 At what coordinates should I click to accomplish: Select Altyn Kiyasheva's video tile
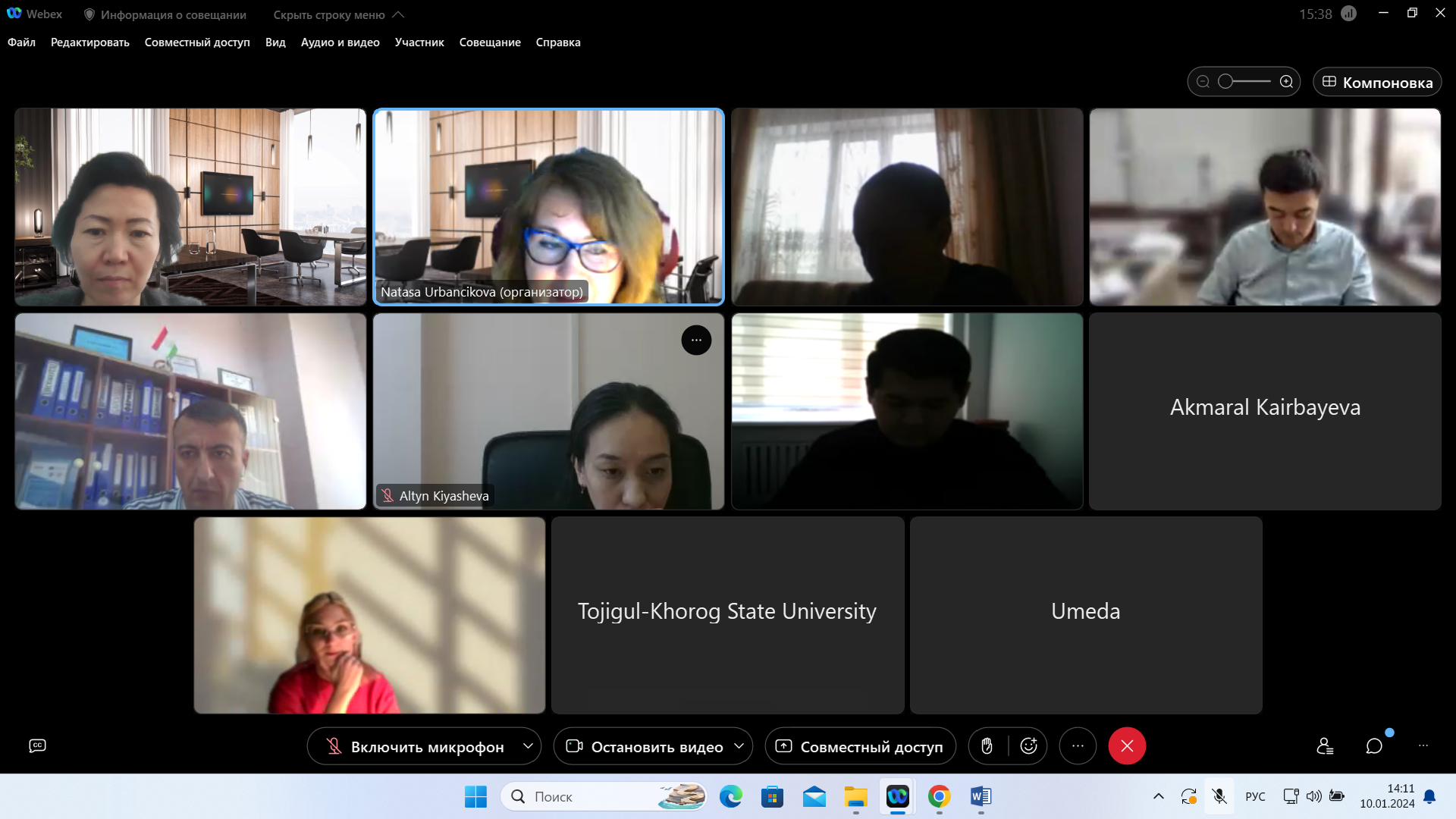[548, 411]
